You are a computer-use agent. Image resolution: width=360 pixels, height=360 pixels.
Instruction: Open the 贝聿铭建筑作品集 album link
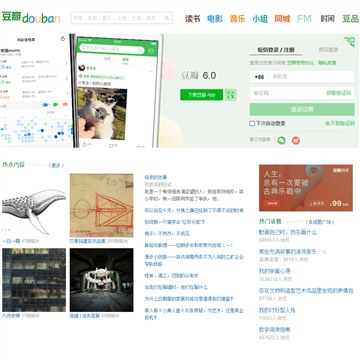point(87,241)
